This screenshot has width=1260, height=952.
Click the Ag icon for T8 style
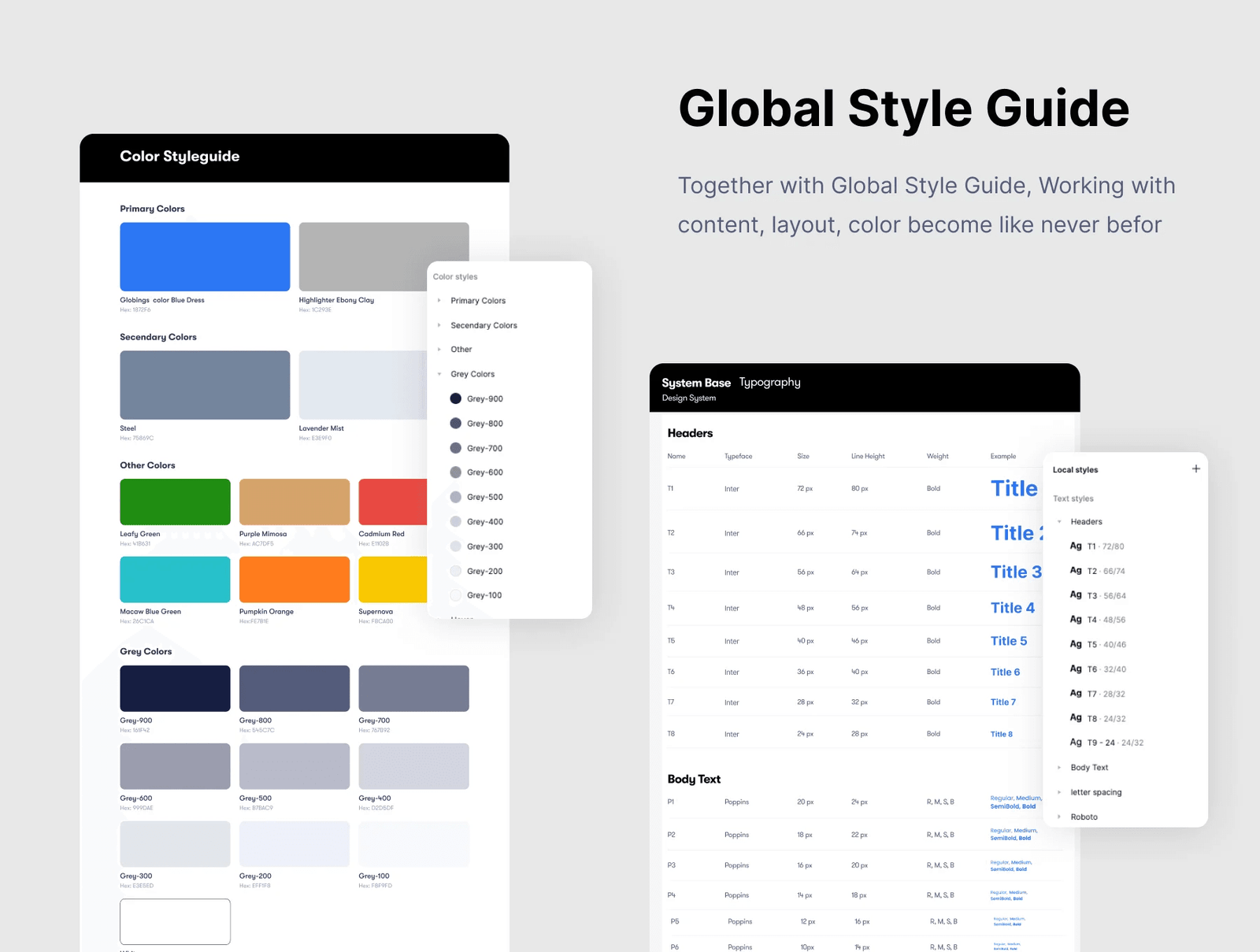pyautogui.click(x=1076, y=718)
